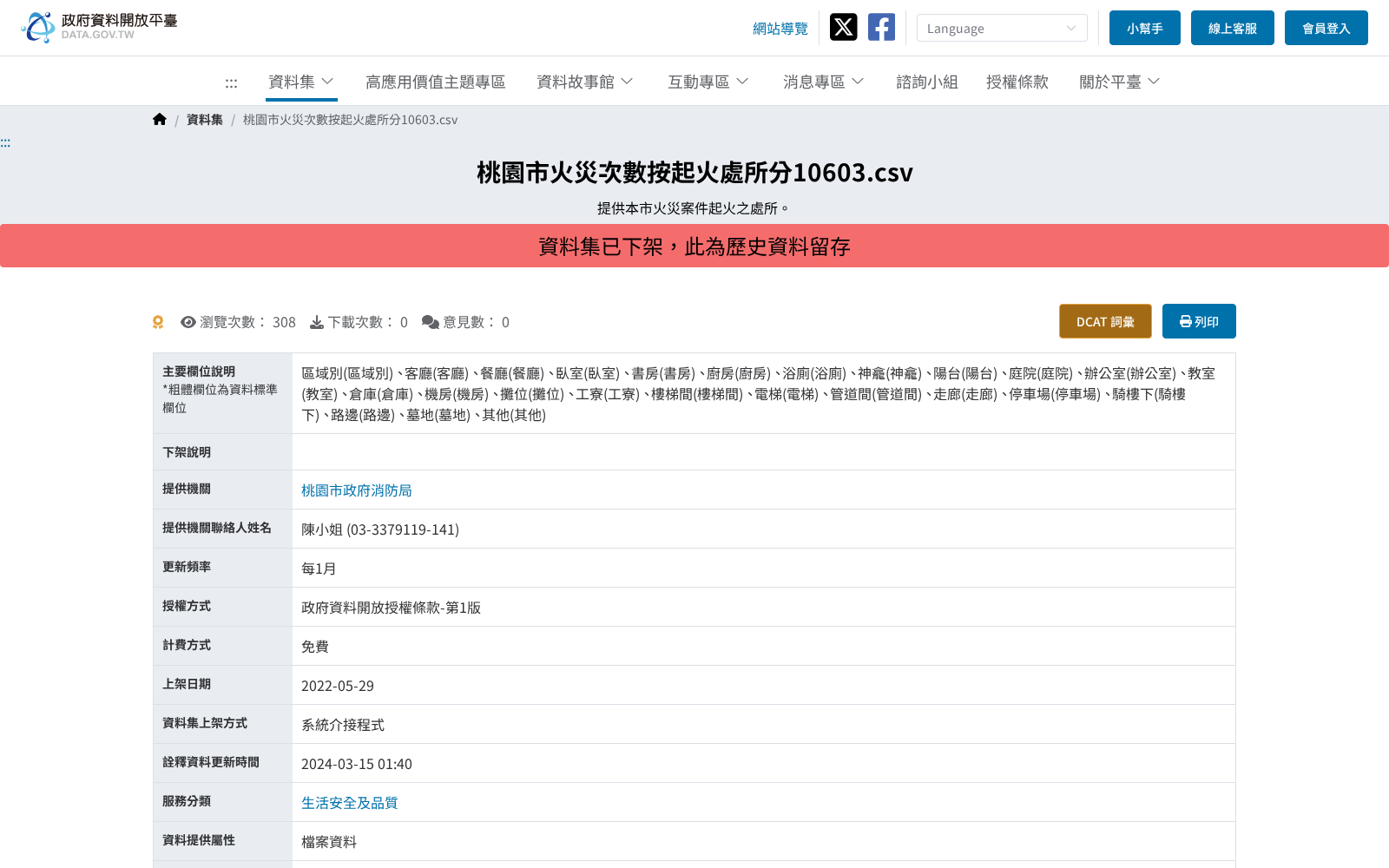
Task: Open 高應用價值主題專區 page
Action: 436,82
